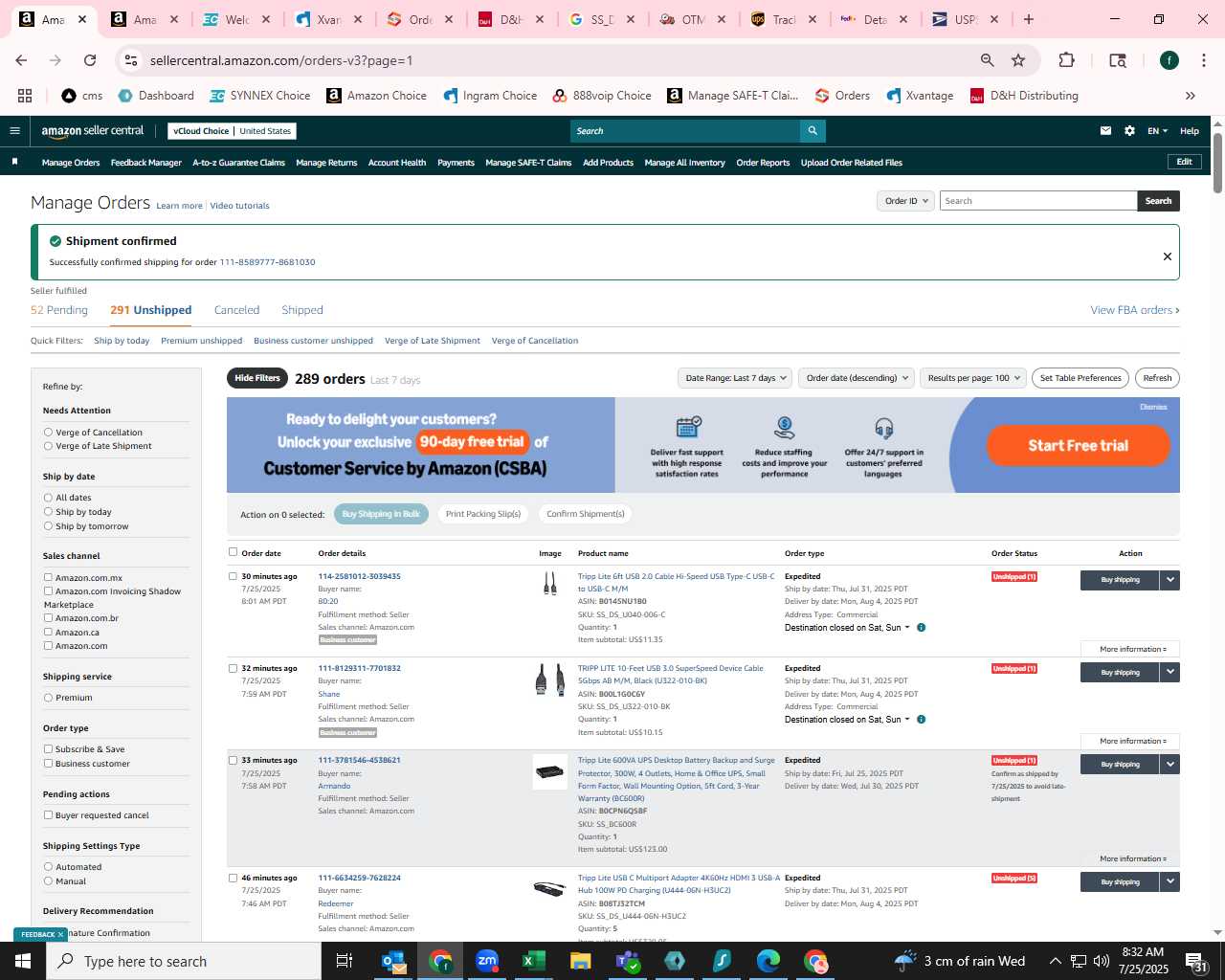The image size is (1225, 980).
Task: Click the info icon on Shane's order destination
Action: tap(921, 720)
